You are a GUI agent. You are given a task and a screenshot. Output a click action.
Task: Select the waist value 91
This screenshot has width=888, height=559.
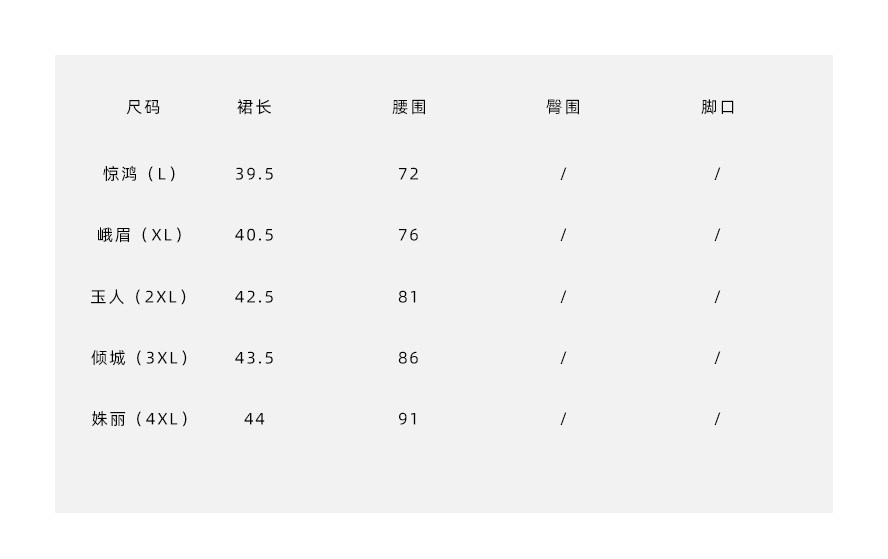pos(408,419)
